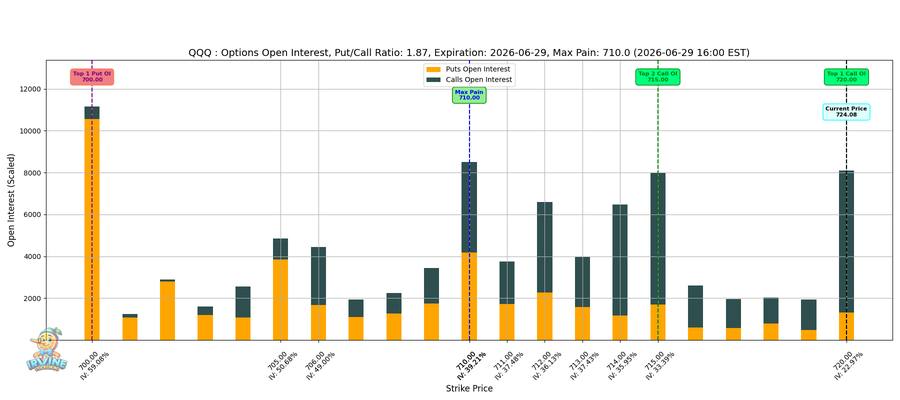Click the dark calls segment of the 715.00 bar
The image size is (900, 400).
(x=658, y=239)
